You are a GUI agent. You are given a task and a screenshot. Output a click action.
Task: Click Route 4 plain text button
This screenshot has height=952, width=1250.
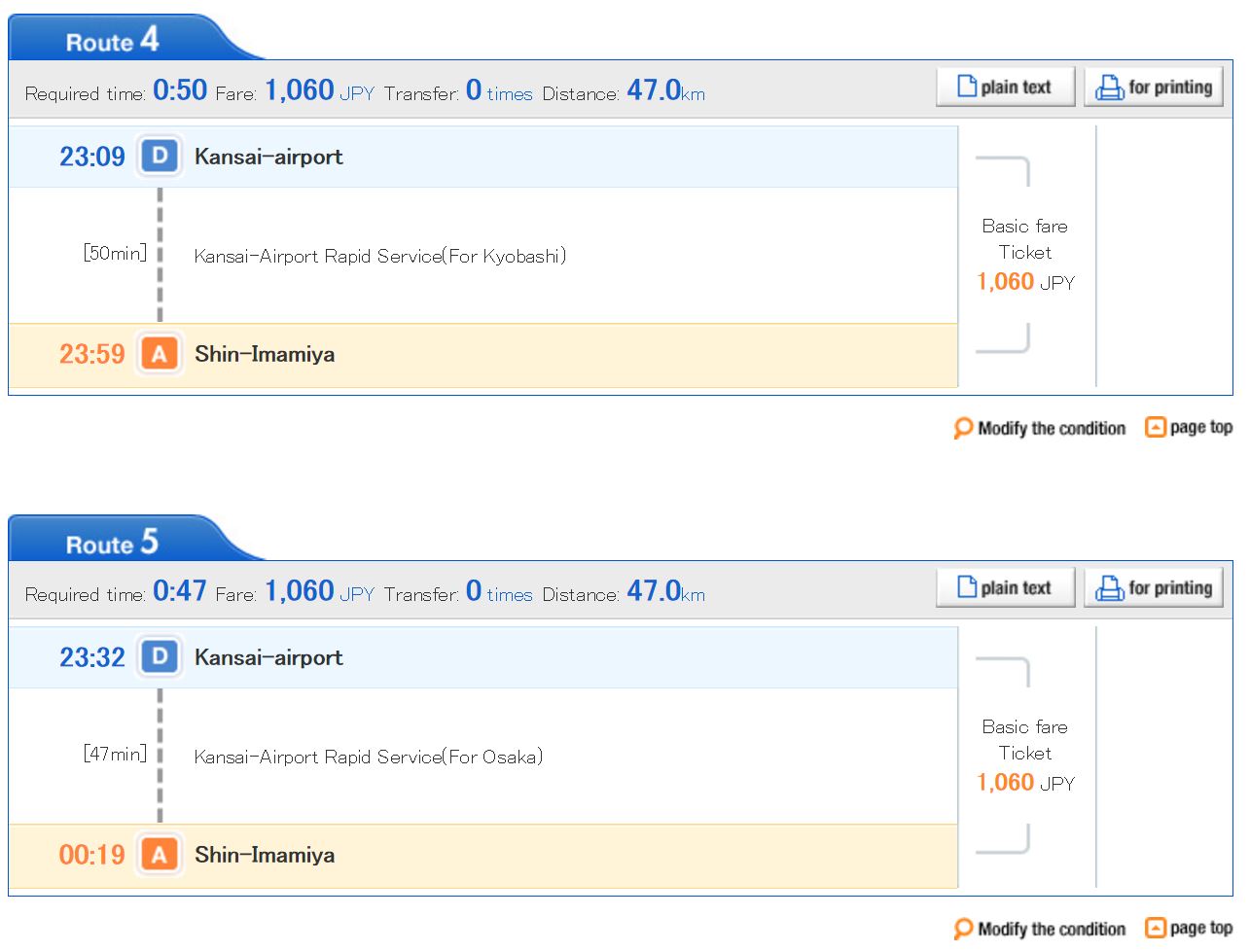1006,87
